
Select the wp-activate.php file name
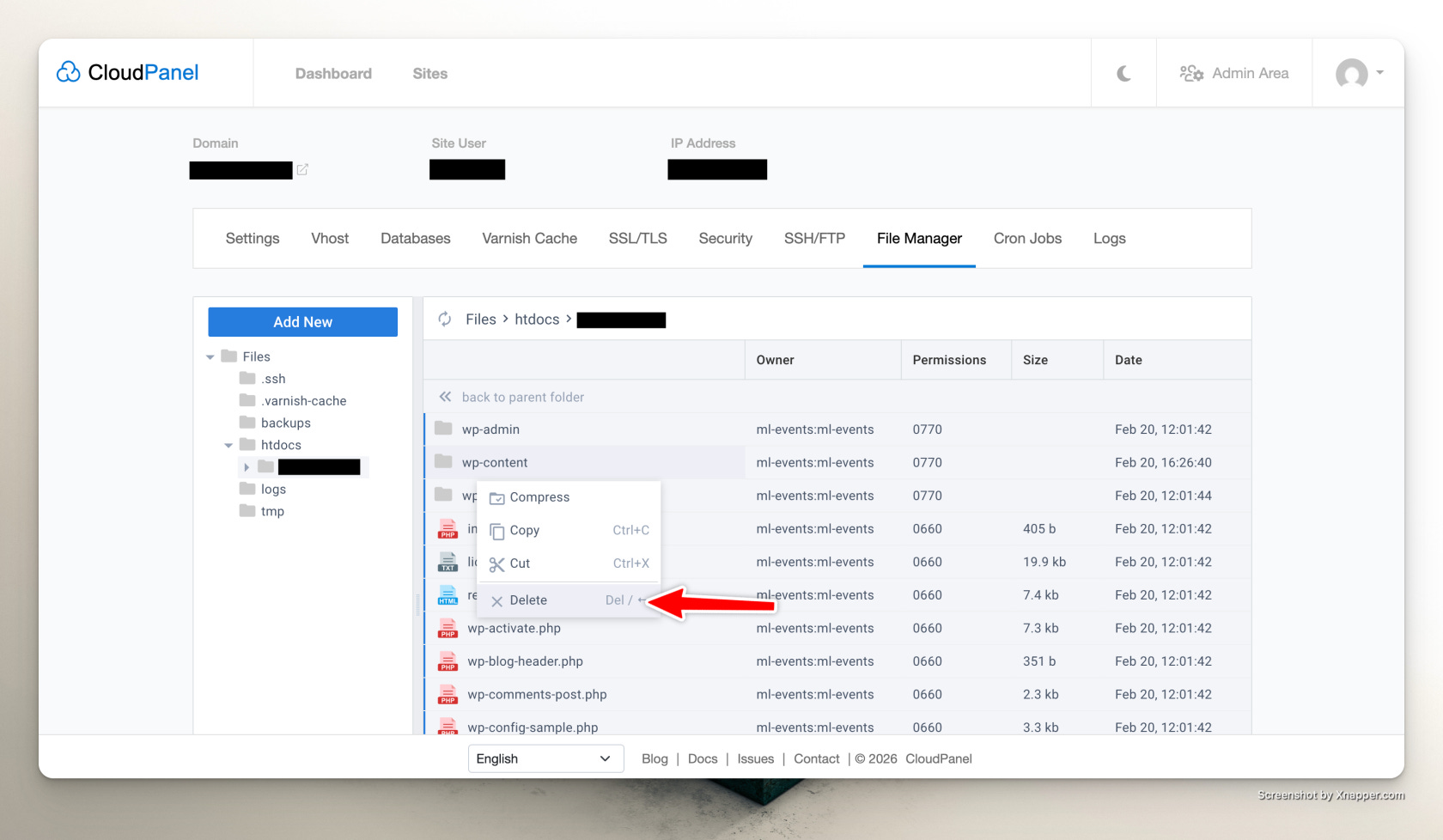click(x=514, y=629)
